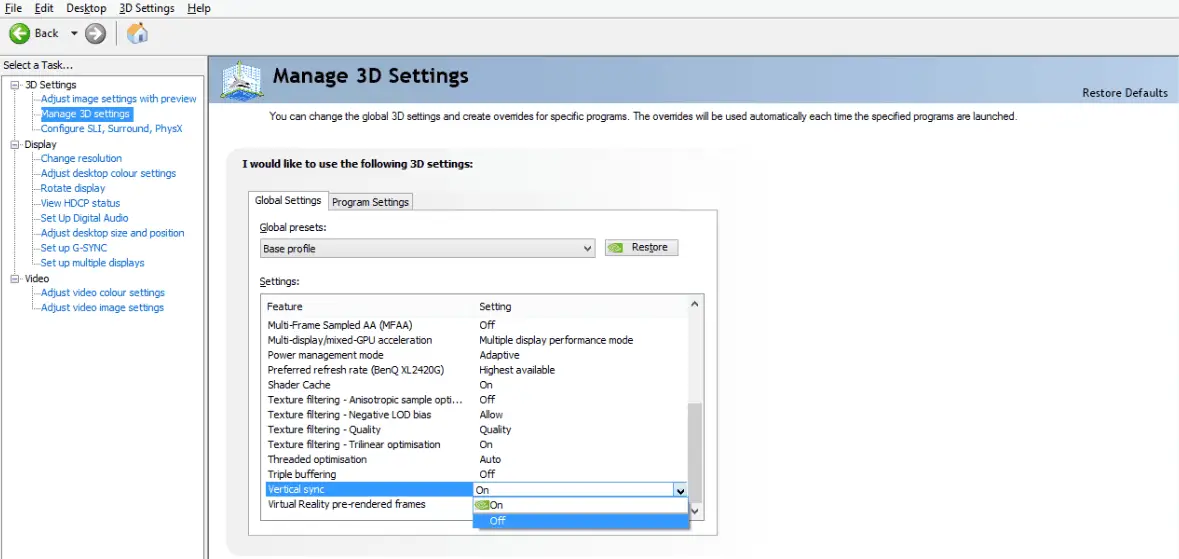Click scroll down arrow of settings list

click(x=694, y=512)
